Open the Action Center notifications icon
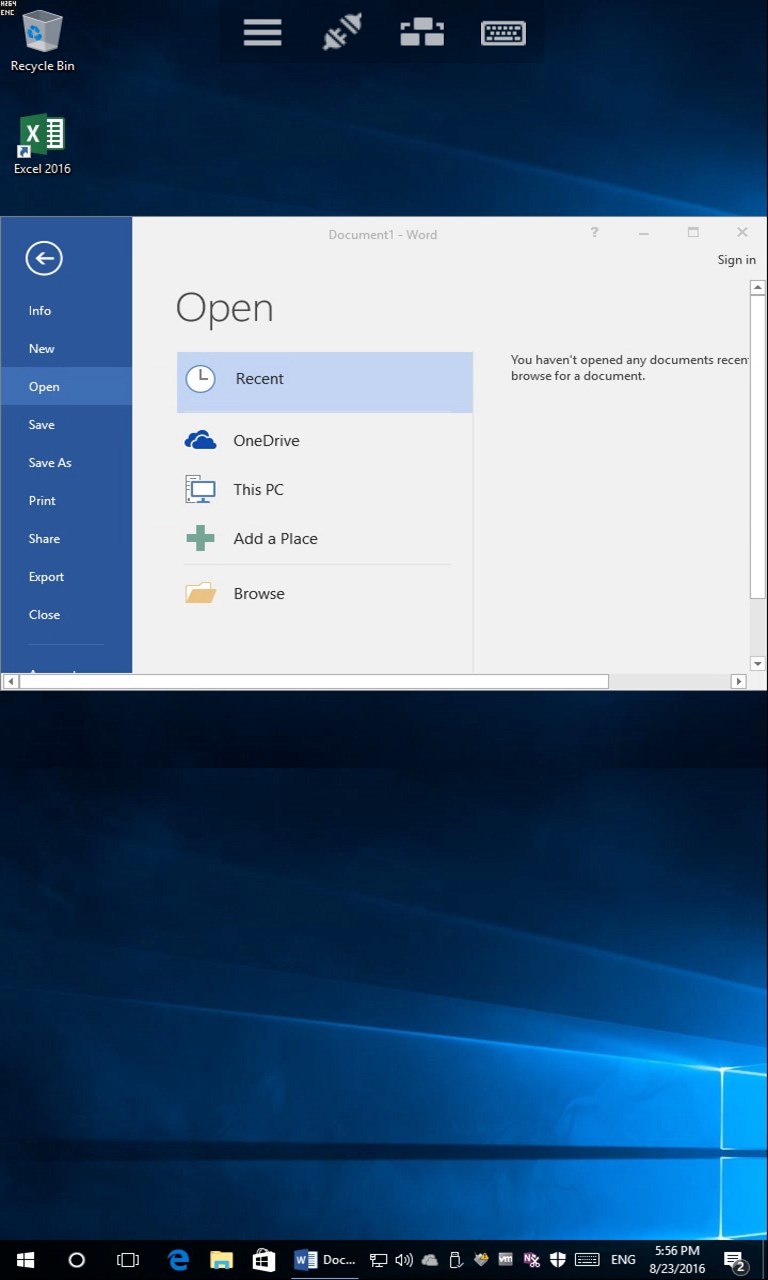 click(735, 1261)
